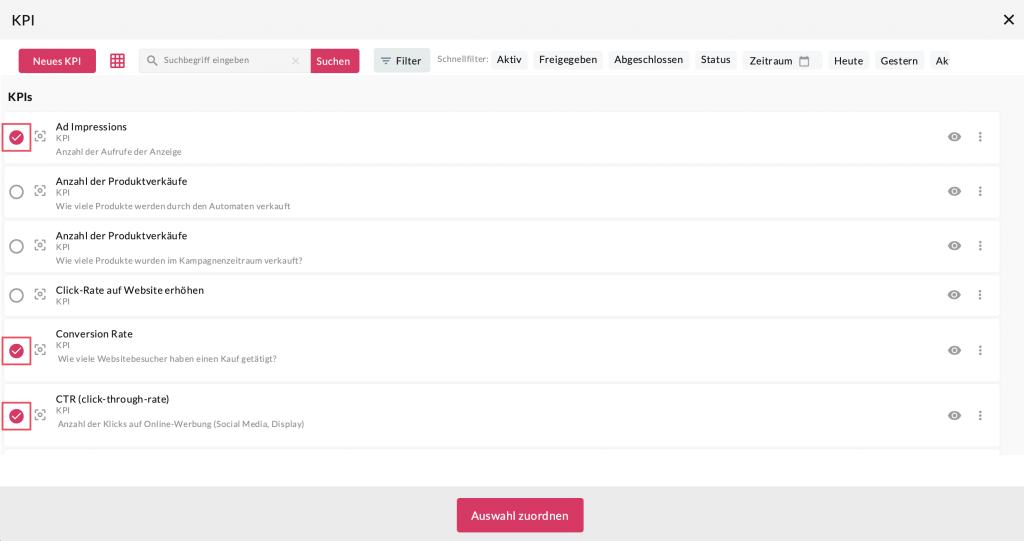Switch to grid view icon
Image resolution: width=1024 pixels, height=541 pixels.
117,61
